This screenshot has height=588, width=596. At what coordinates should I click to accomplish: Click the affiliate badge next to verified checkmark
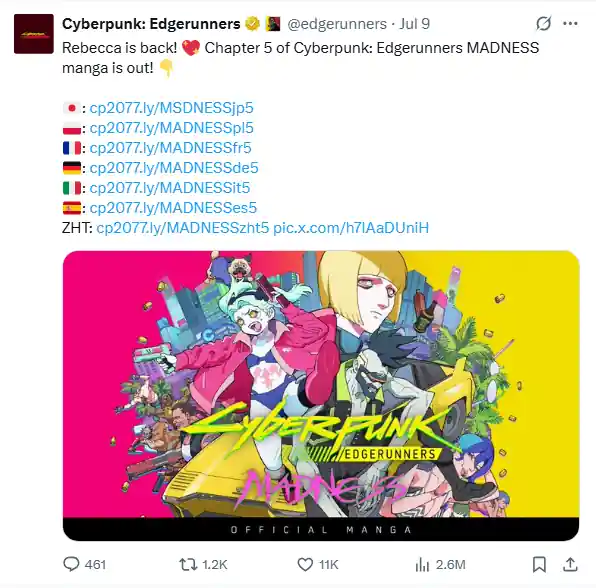click(273, 24)
